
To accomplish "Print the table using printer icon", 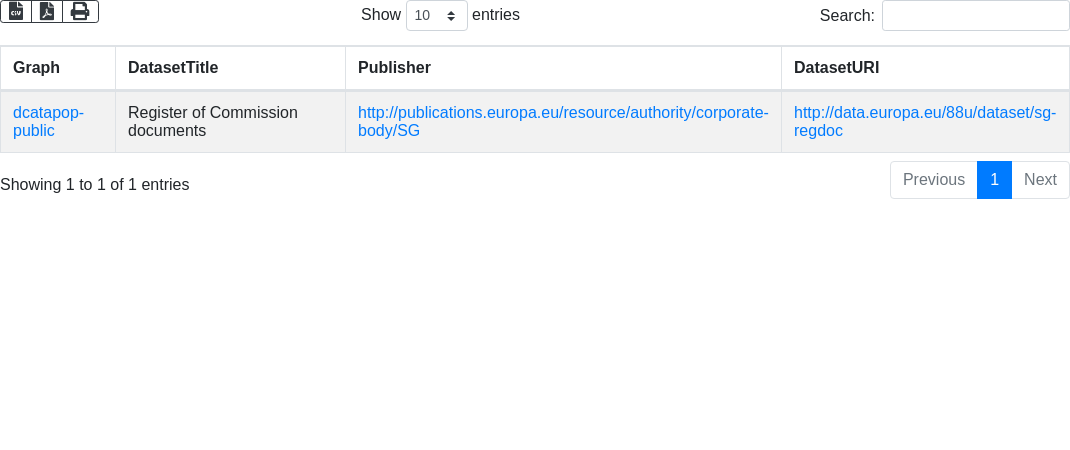I will (x=80, y=11).
